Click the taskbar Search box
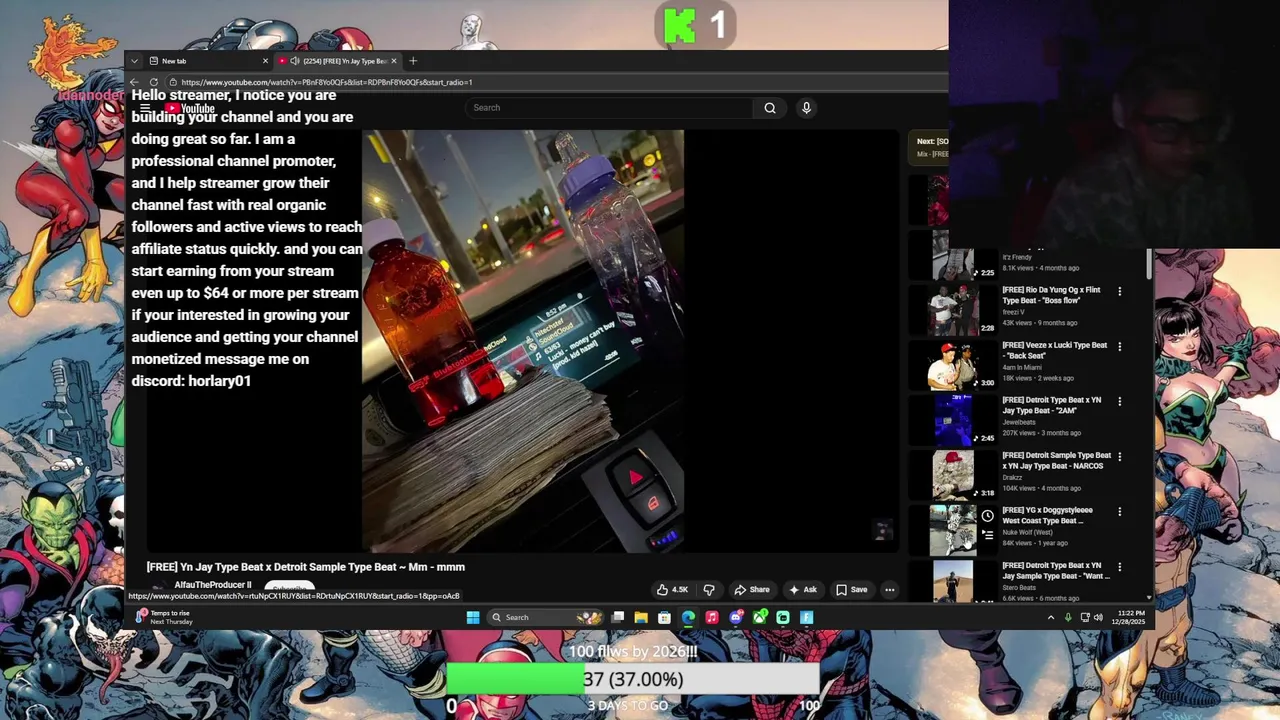 click(546, 617)
